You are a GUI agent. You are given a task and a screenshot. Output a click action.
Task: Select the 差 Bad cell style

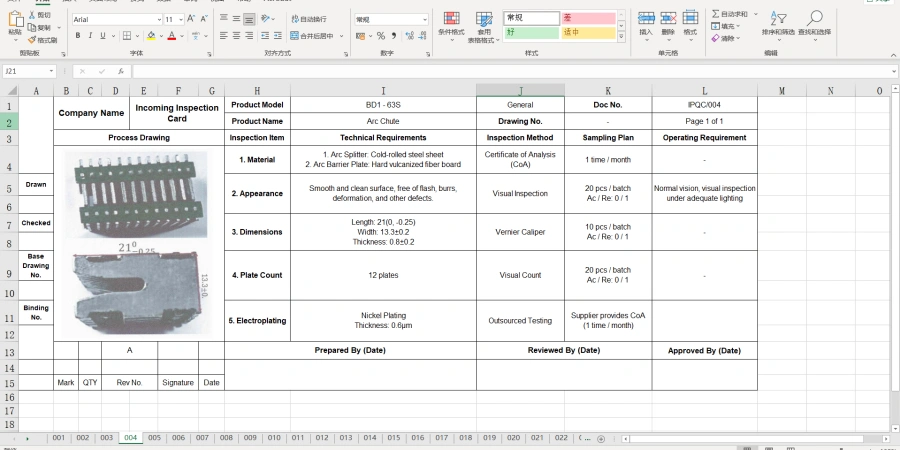pos(588,18)
